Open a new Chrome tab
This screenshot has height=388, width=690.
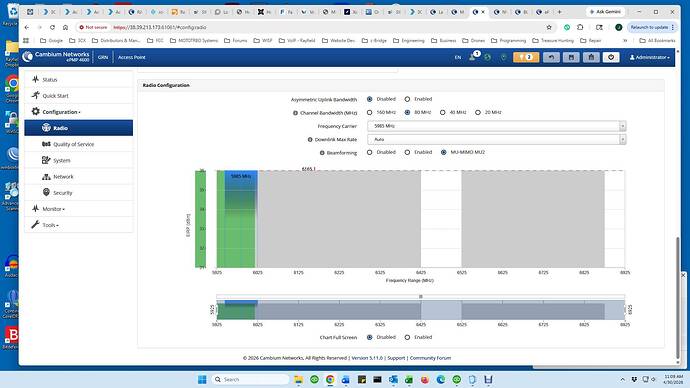(559, 12)
